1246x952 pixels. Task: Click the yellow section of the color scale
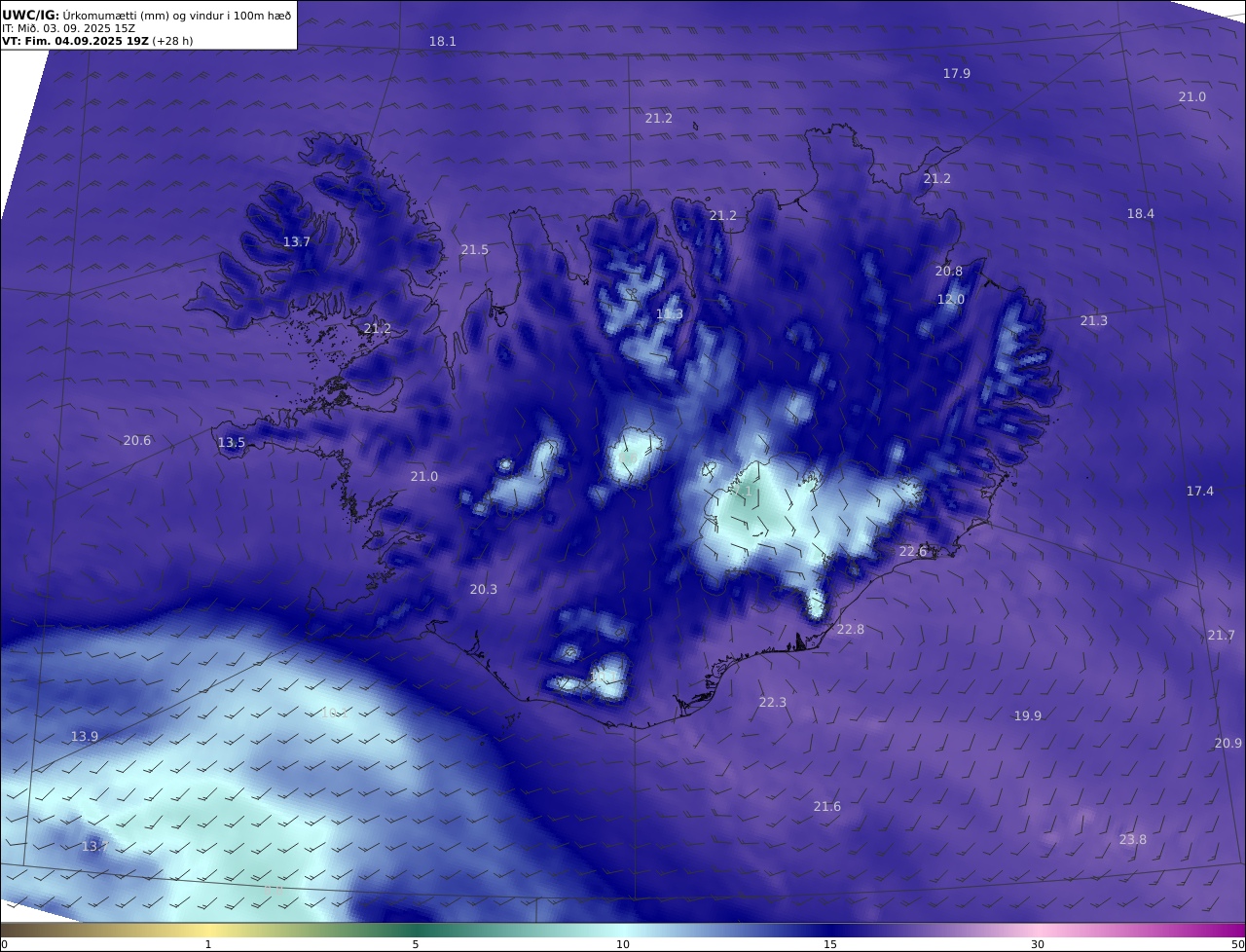click(x=209, y=930)
